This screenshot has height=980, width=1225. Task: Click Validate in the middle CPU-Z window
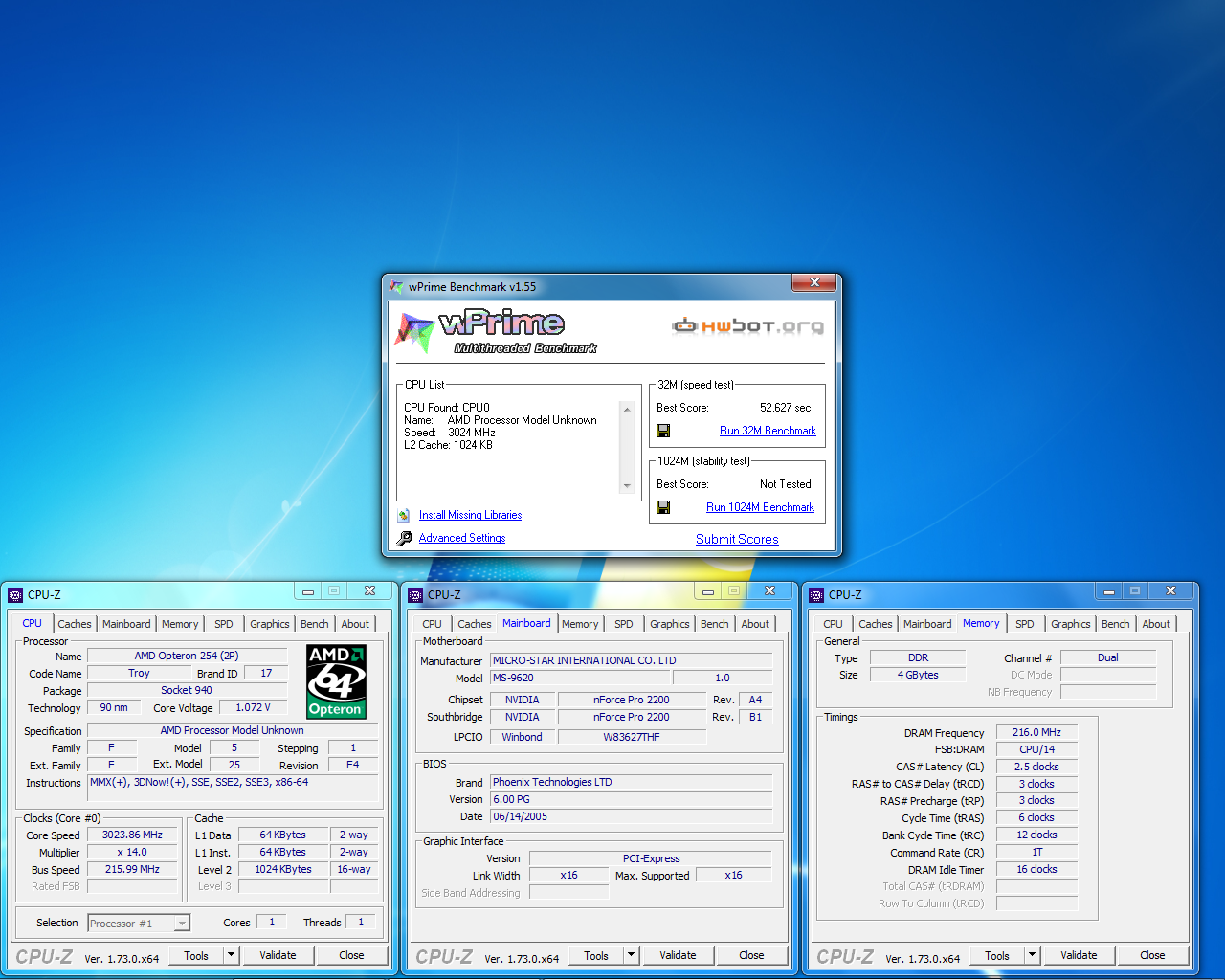coord(678,955)
